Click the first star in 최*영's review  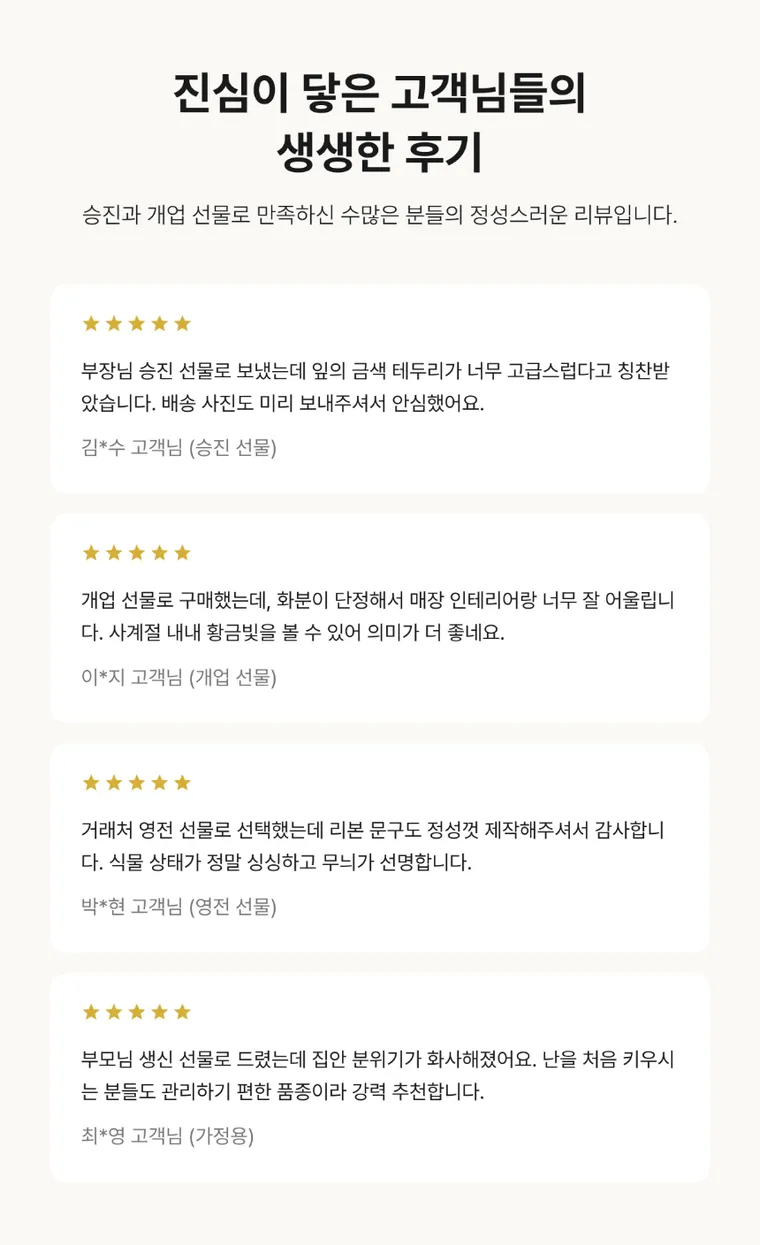(x=91, y=1012)
